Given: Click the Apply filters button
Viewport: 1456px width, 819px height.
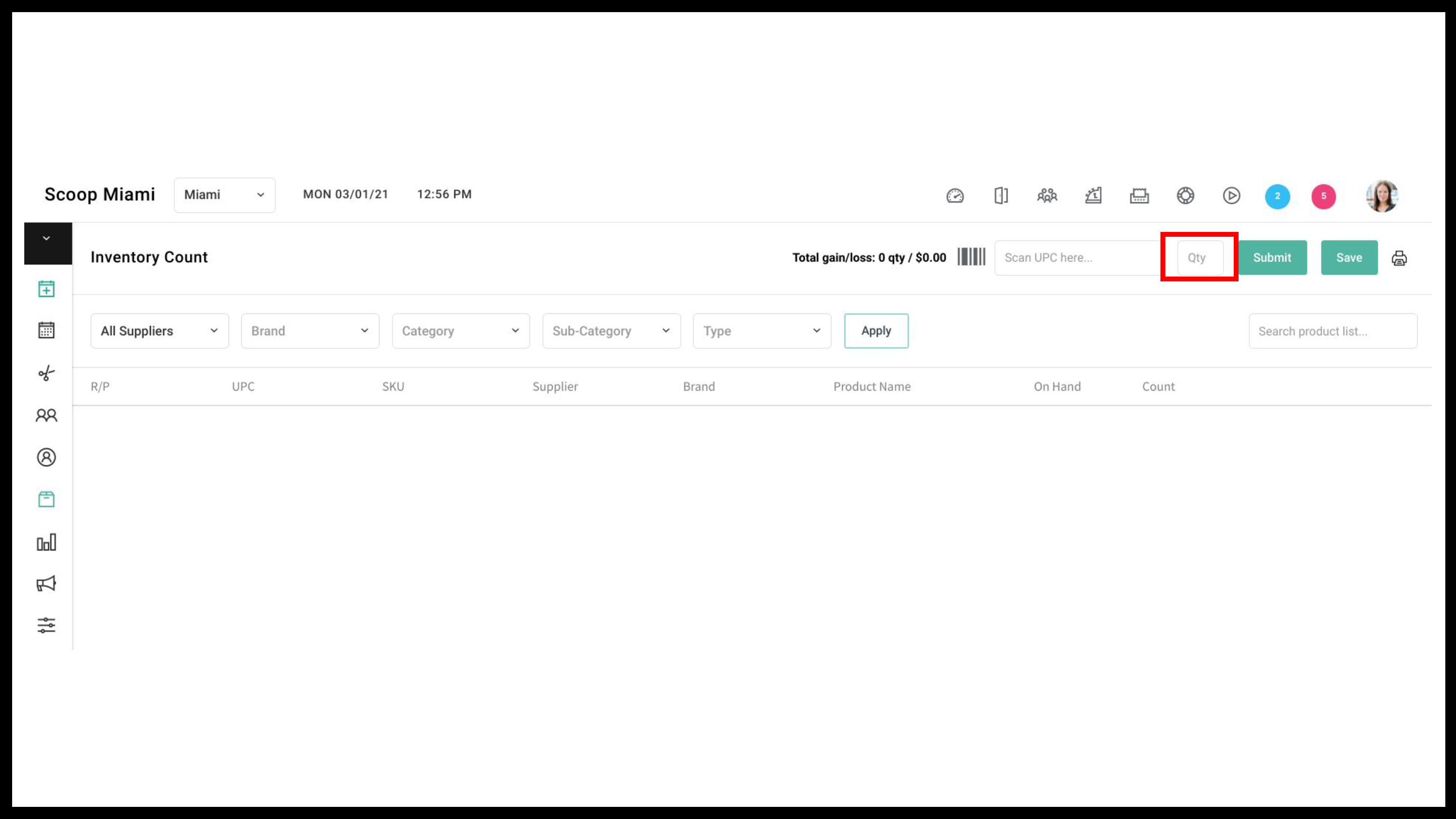Looking at the screenshot, I should [x=876, y=330].
